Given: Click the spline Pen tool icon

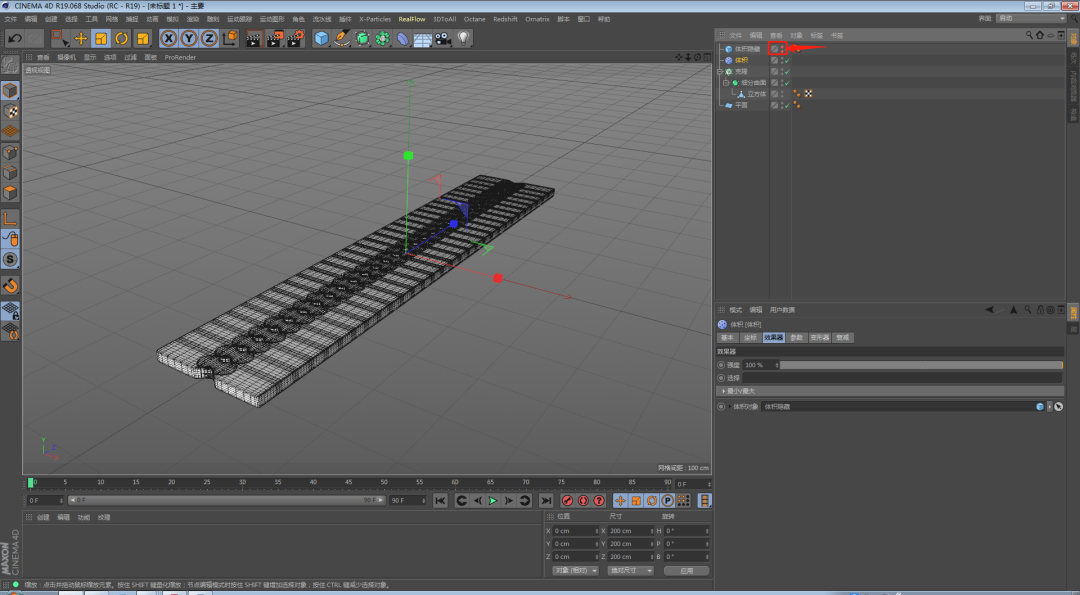Looking at the screenshot, I should coord(342,38).
